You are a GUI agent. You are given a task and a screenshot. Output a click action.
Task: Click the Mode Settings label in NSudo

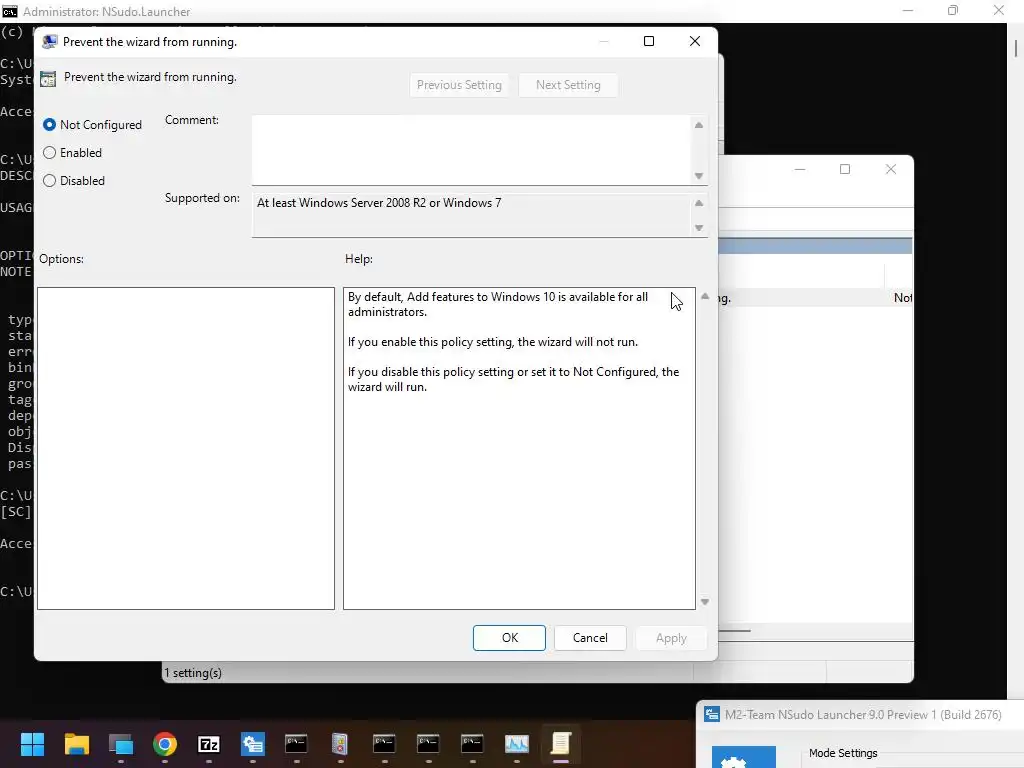click(x=843, y=753)
